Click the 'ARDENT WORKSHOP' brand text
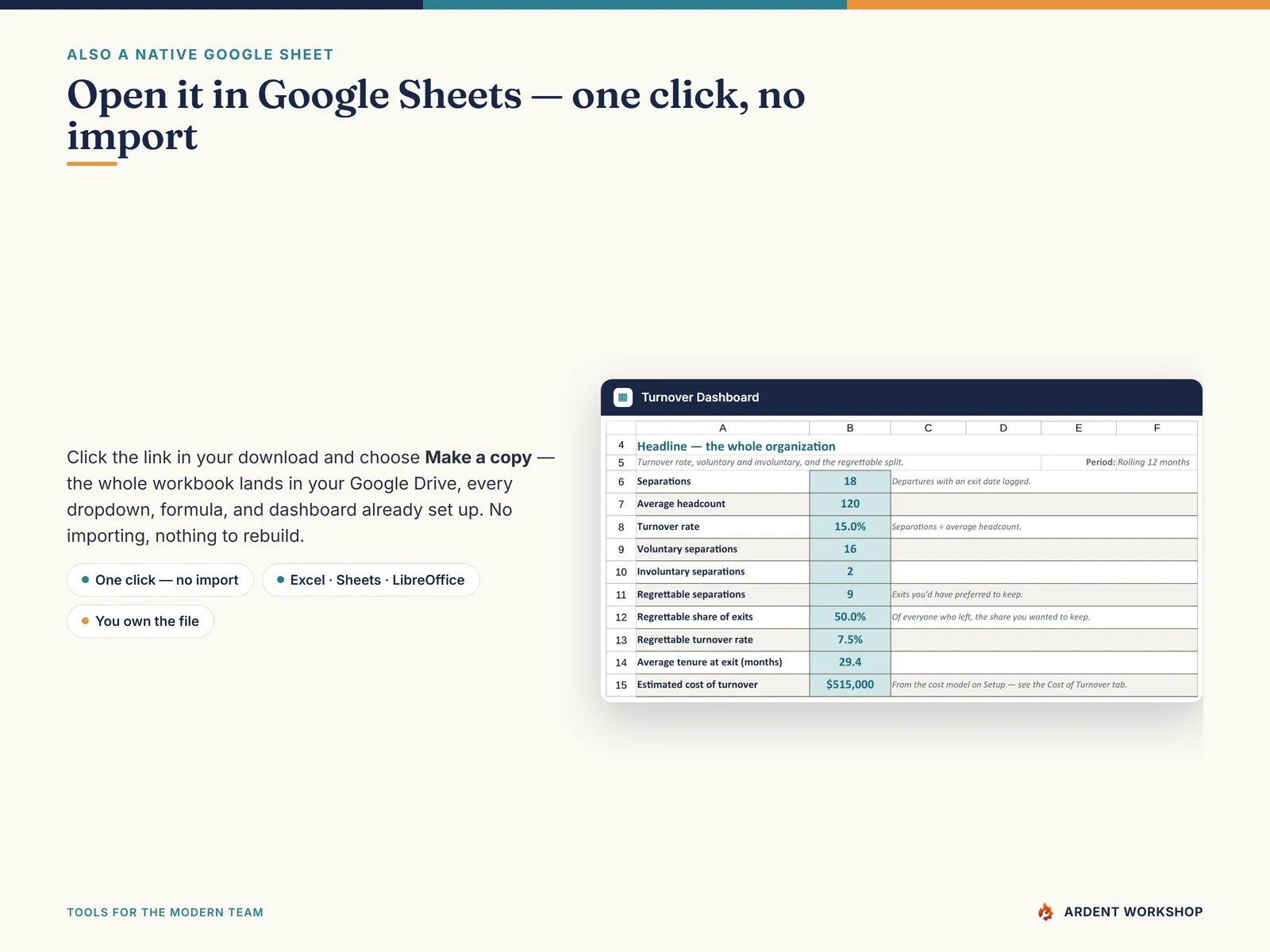 1133,912
